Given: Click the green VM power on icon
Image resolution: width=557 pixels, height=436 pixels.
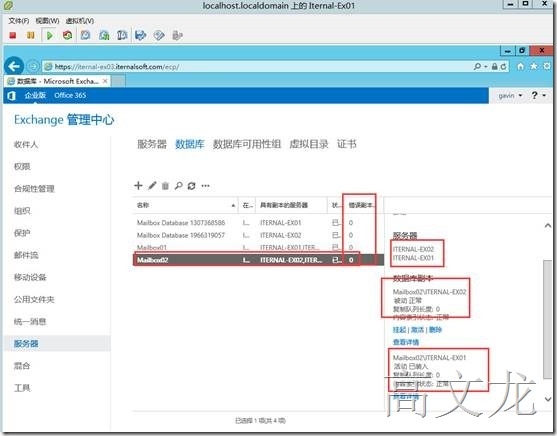Looking at the screenshot, I should coord(49,35).
